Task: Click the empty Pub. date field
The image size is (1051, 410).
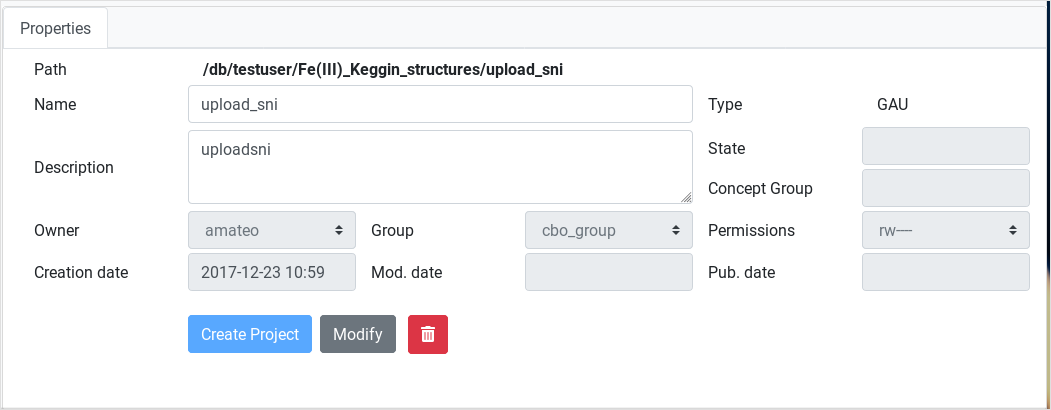Action: 946,272
